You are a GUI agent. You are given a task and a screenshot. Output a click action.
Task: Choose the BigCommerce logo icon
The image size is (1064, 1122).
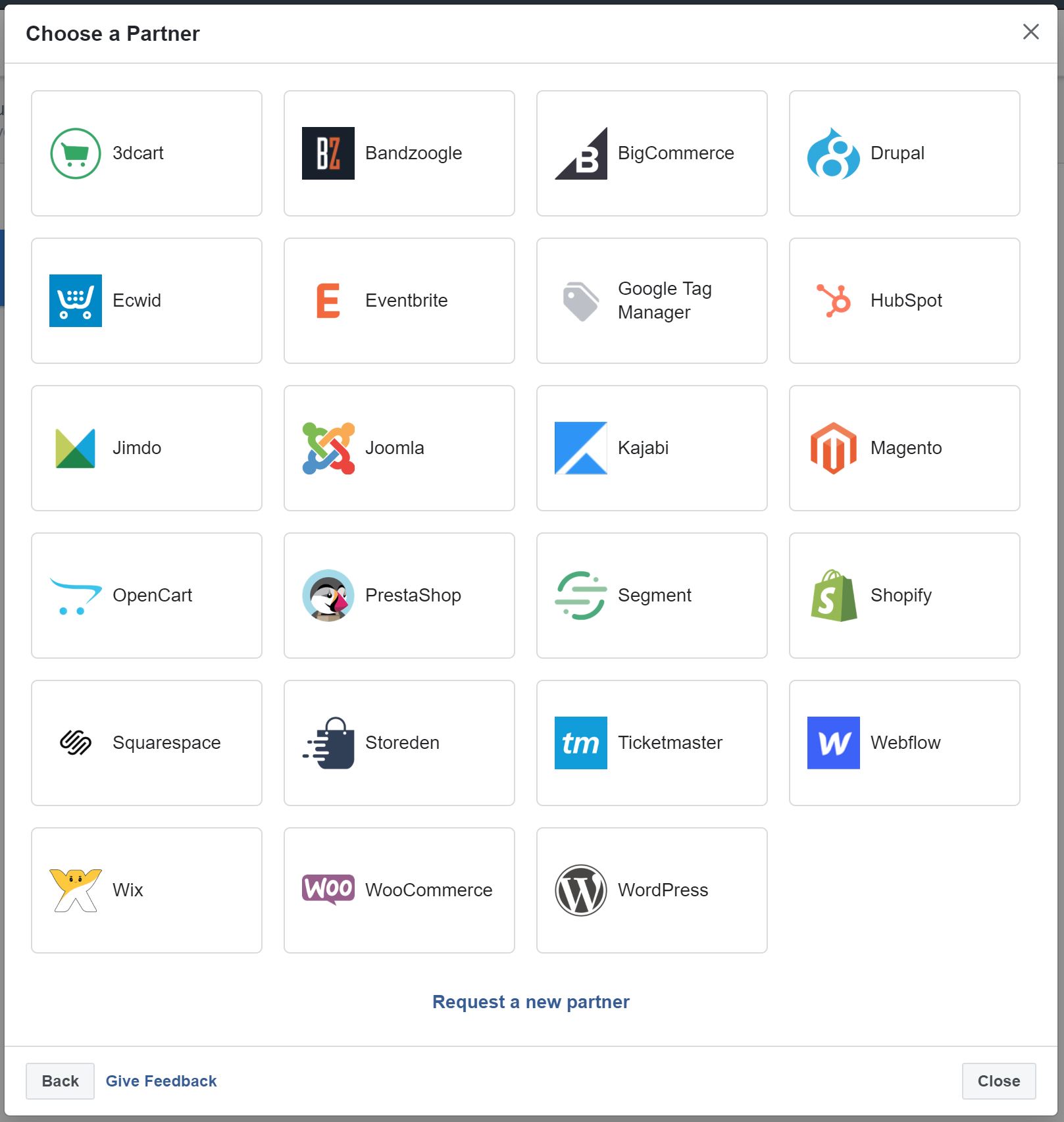580,153
